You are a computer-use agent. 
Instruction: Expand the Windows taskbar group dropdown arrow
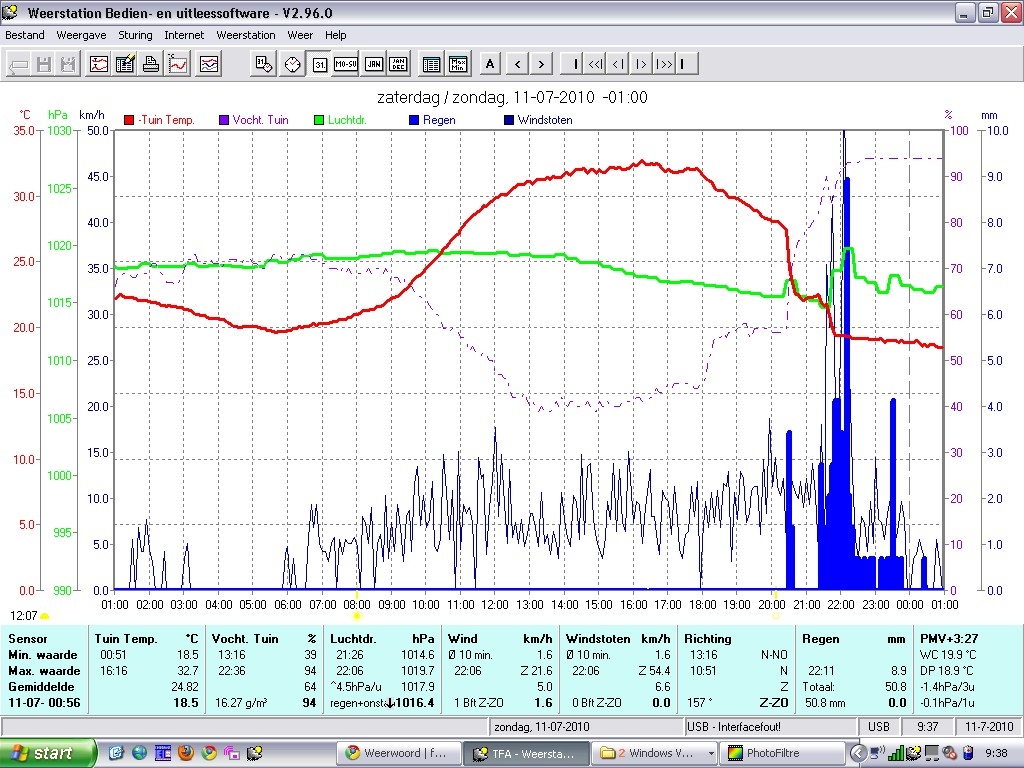[x=711, y=753]
